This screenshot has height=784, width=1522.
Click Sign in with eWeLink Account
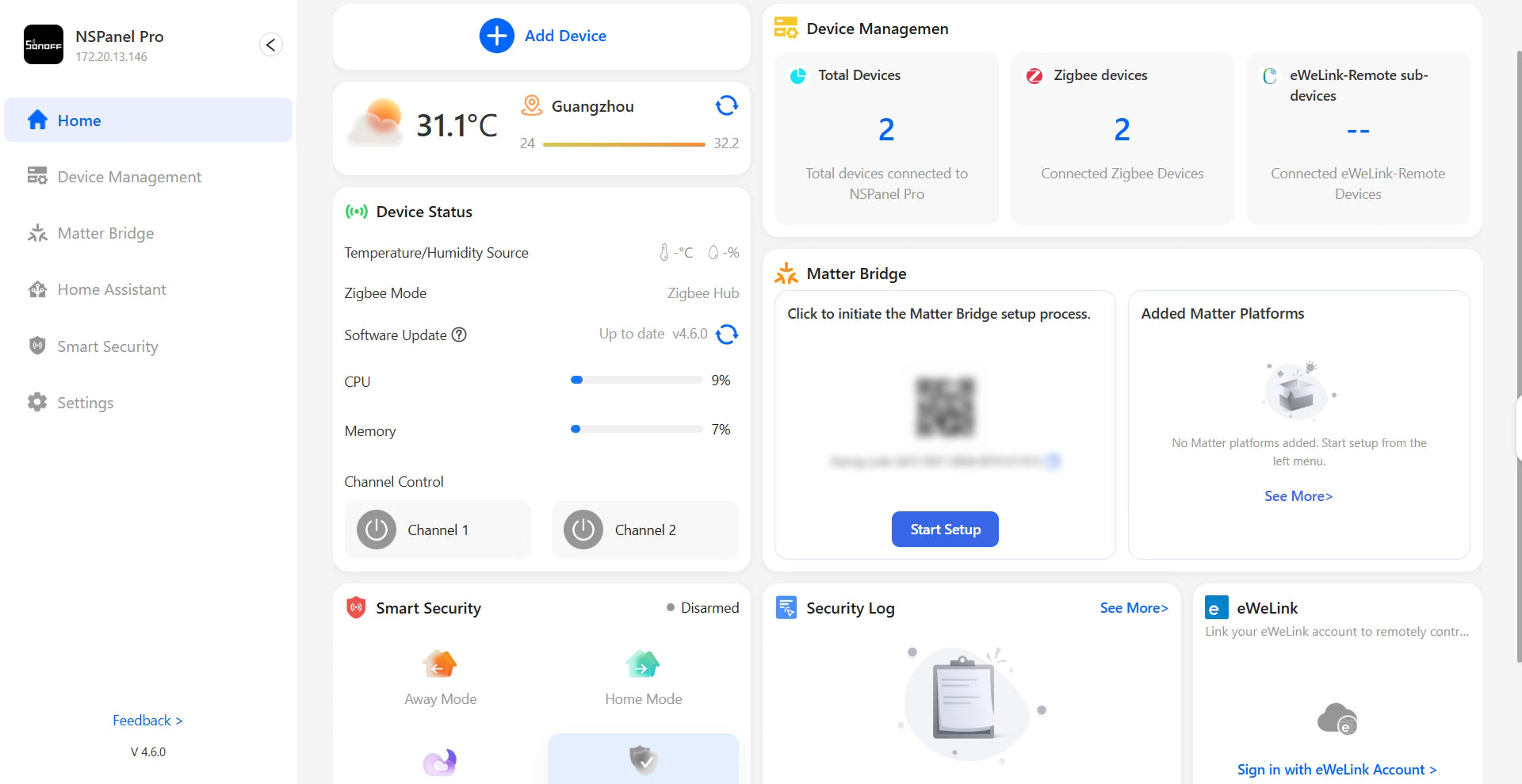pyautogui.click(x=1337, y=770)
